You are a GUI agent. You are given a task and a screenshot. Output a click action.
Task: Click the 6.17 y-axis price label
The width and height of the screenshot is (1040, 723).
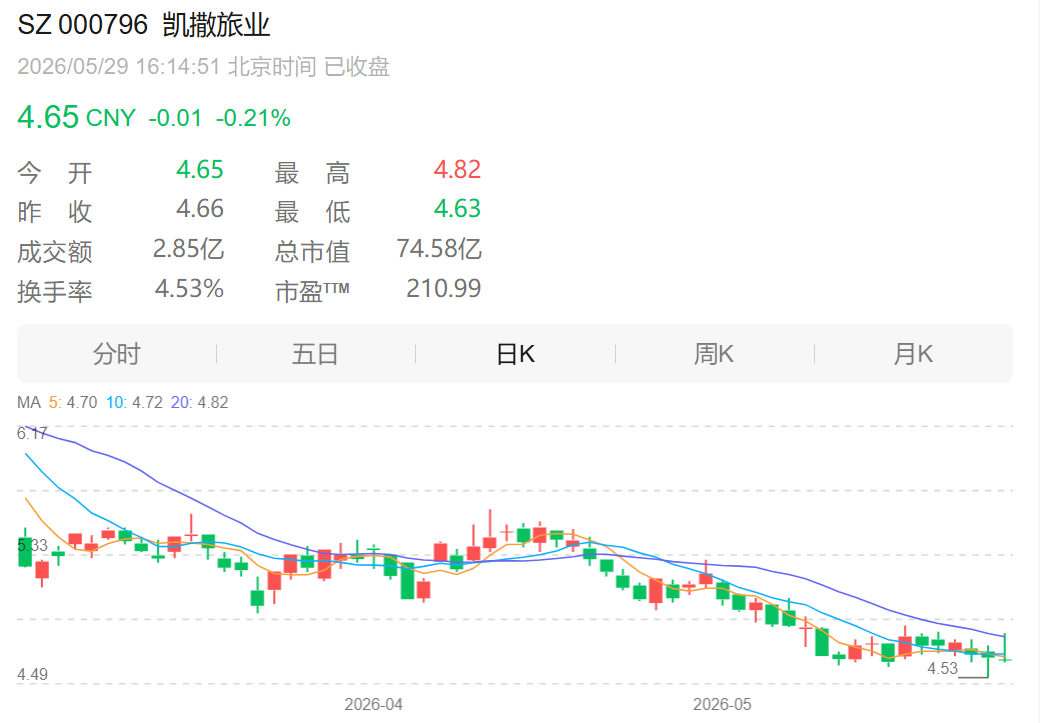tap(32, 433)
